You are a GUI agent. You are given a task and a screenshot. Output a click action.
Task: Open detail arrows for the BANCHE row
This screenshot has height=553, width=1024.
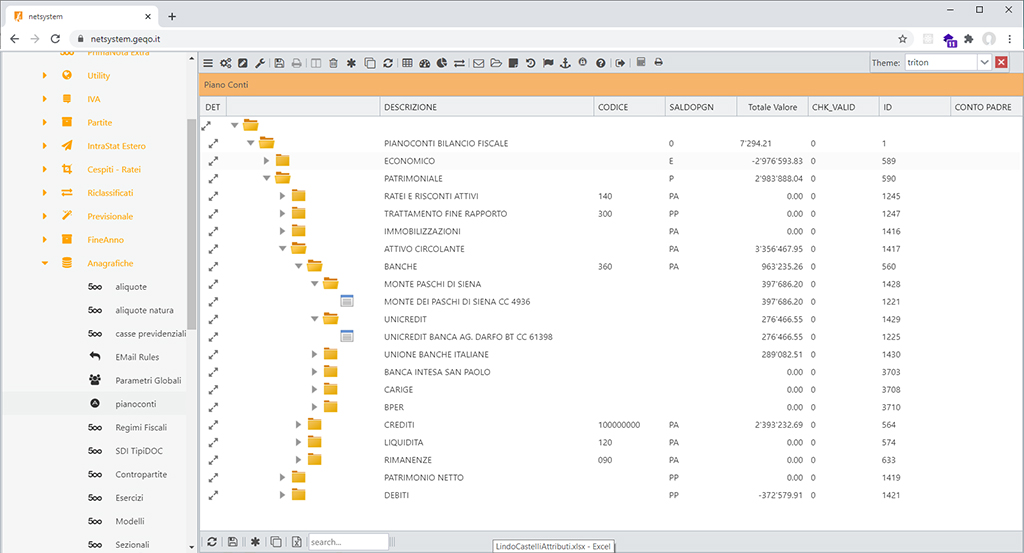pos(212,267)
